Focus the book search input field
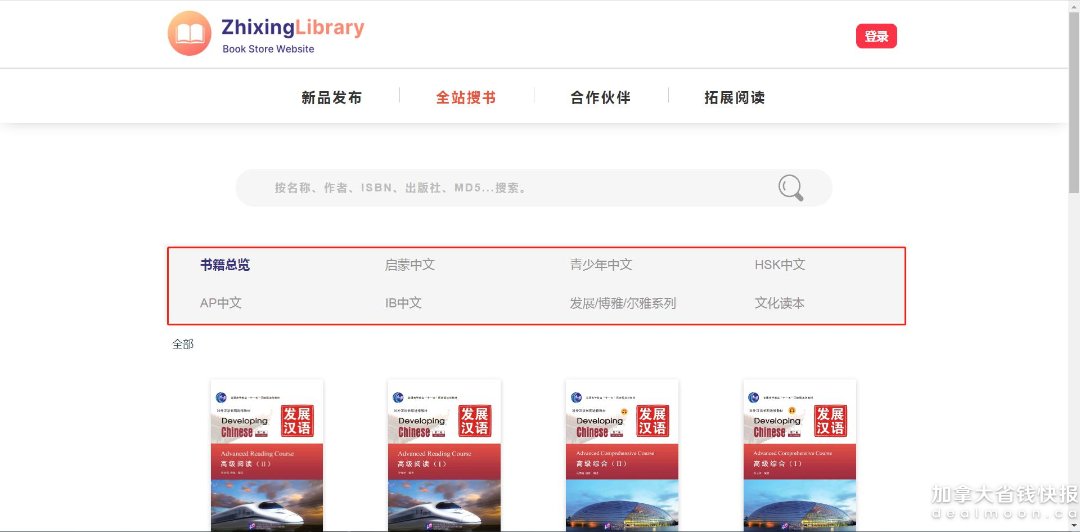Viewport: 1080px width, 532px height. pos(534,187)
